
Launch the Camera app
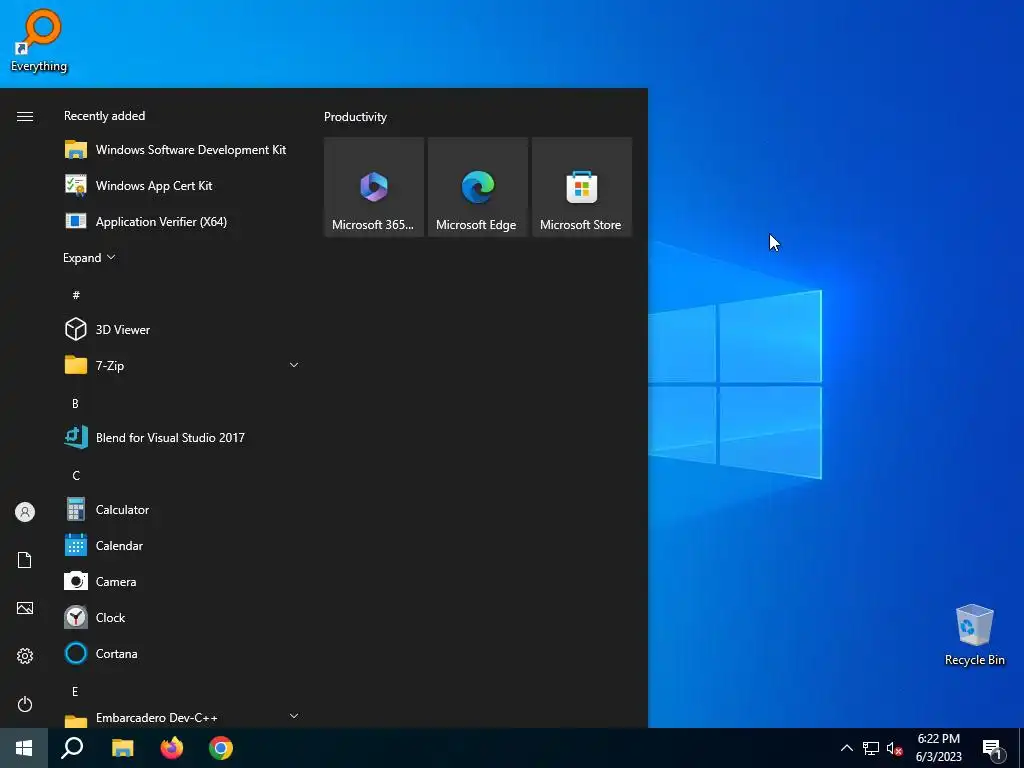[182, 581]
